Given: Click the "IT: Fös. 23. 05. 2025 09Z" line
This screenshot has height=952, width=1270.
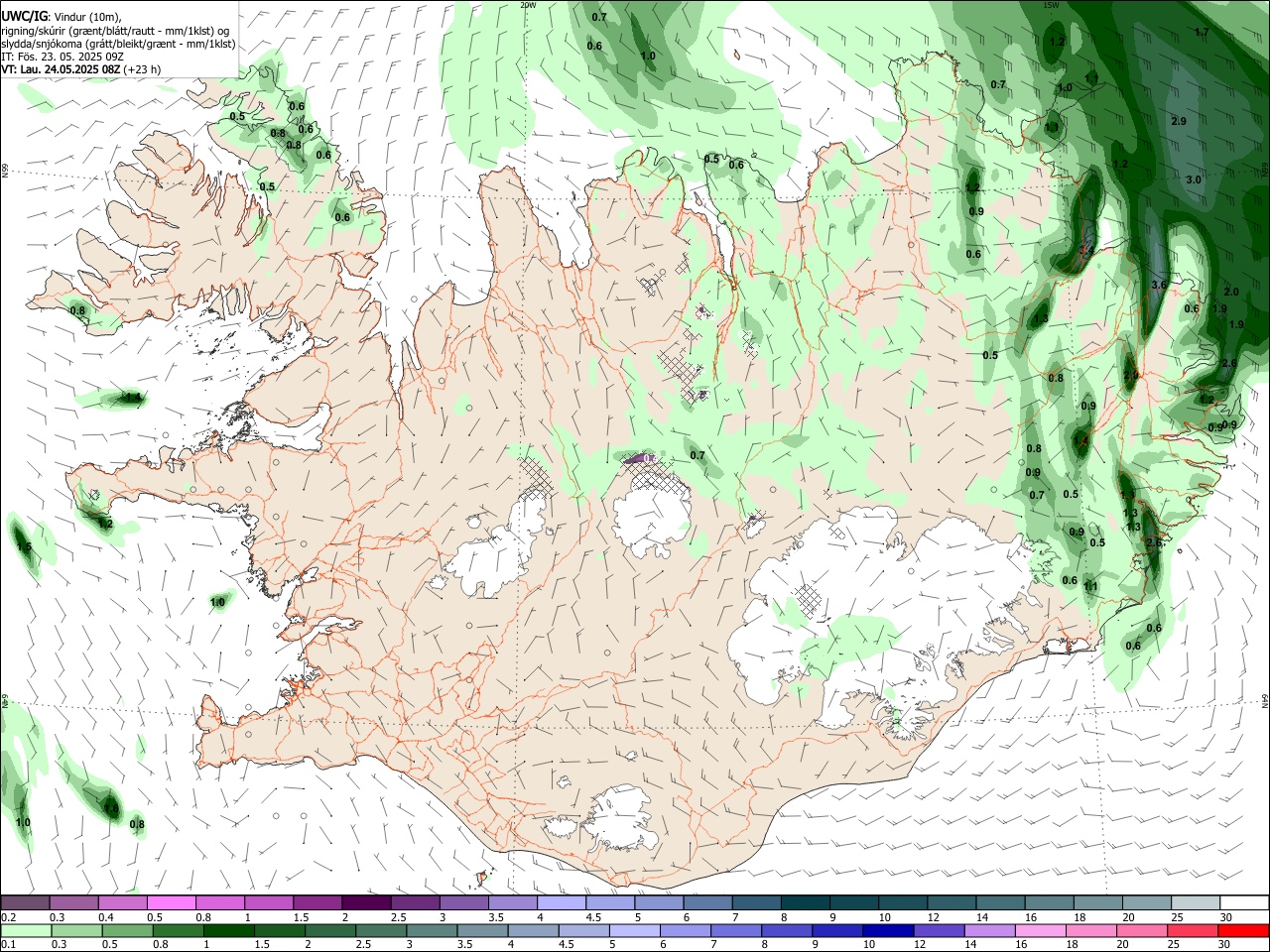Looking at the screenshot, I should pyautogui.click(x=63, y=57).
